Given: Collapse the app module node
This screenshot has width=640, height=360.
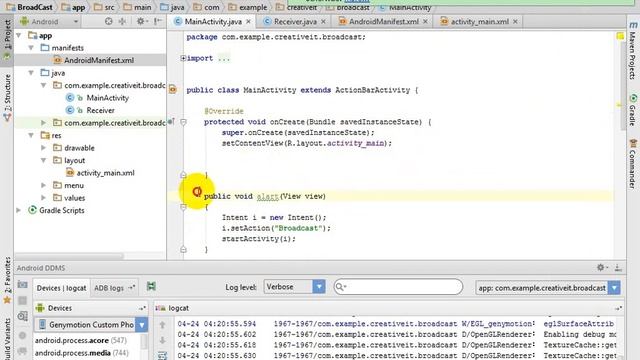Looking at the screenshot, I should click(x=19, y=36).
